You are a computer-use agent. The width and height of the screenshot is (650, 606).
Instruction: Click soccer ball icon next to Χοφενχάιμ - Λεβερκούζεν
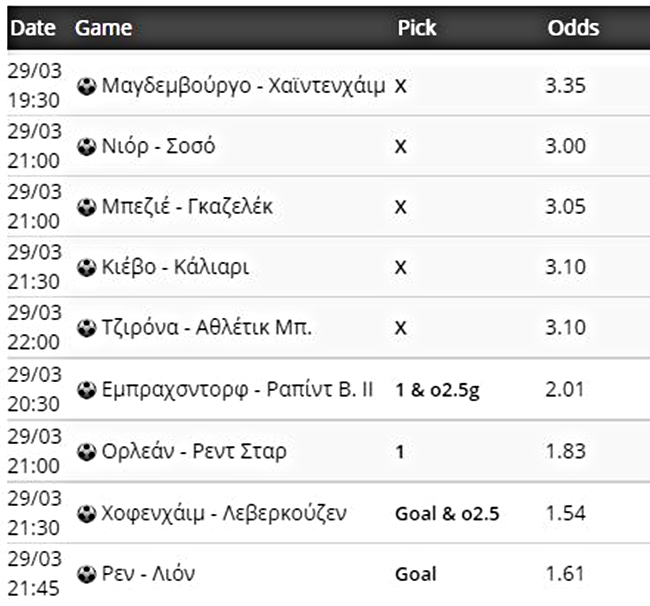(x=87, y=513)
